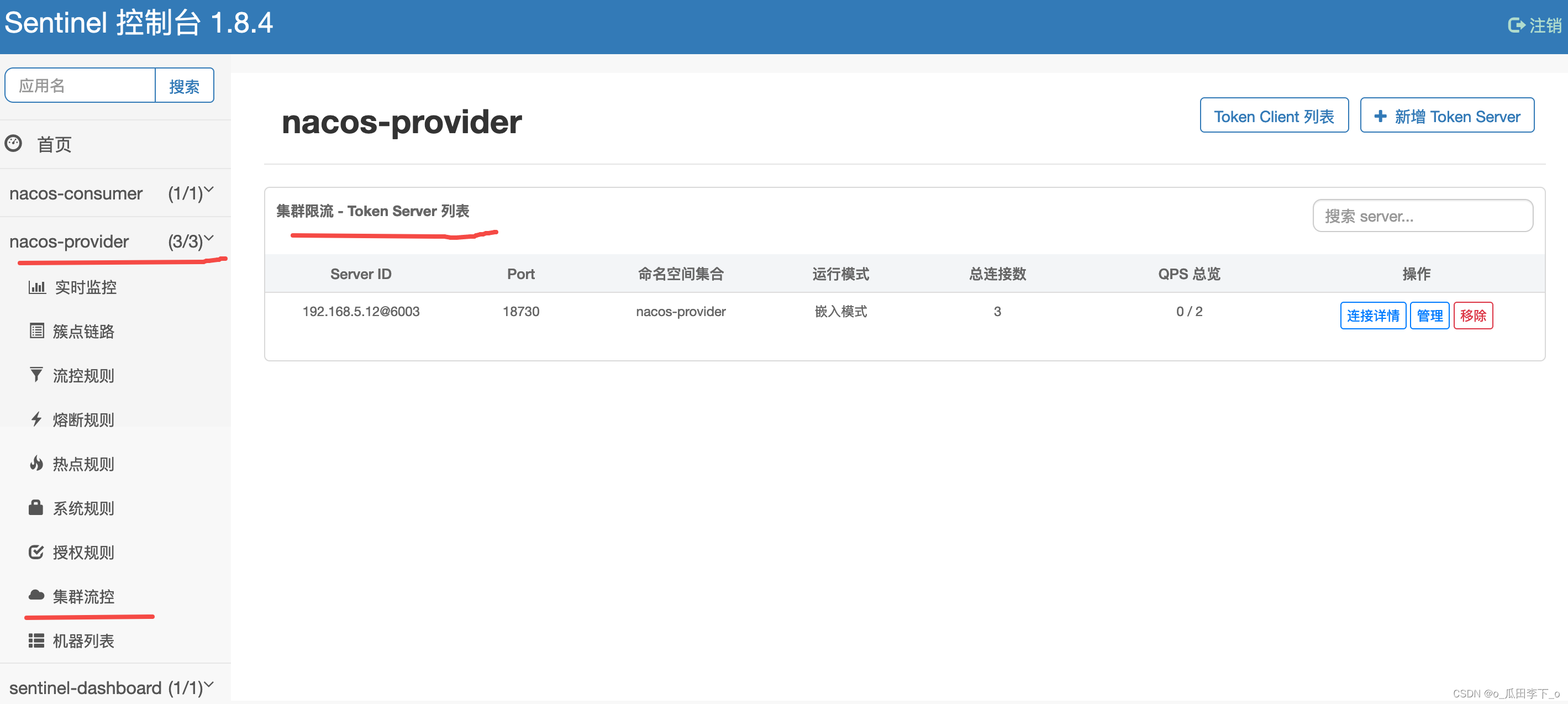1568x704 pixels.
Task: Click the flame icon for 热点规则
Action: pos(36,464)
